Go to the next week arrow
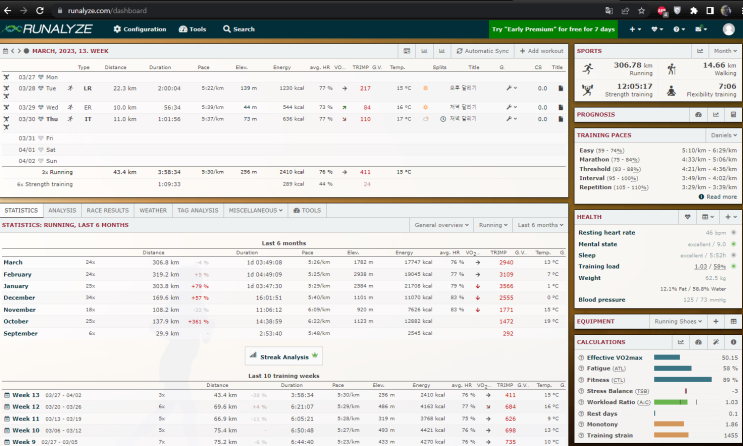The image size is (743, 446). pyautogui.click(x=19, y=51)
